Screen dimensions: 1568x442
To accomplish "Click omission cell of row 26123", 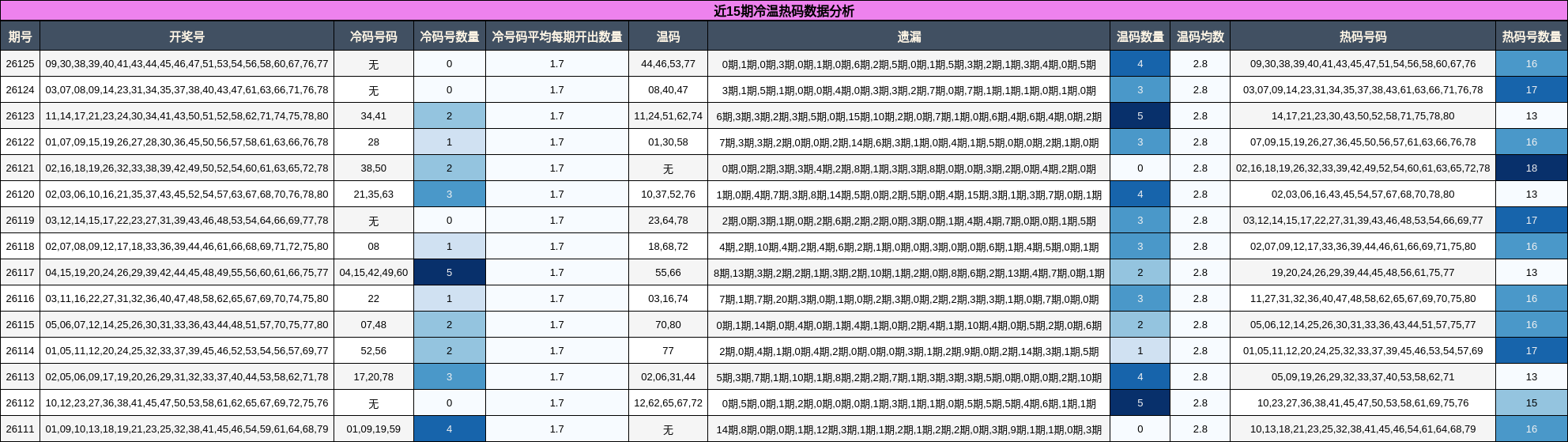I will [909, 116].
